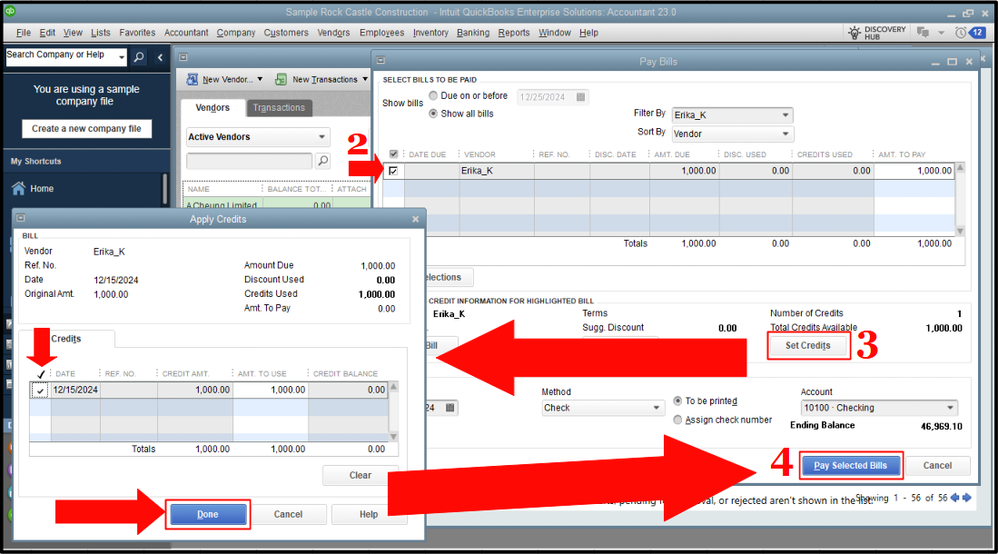
Task: Expand the New Transactions dropdown arrow
Action: (x=365, y=79)
